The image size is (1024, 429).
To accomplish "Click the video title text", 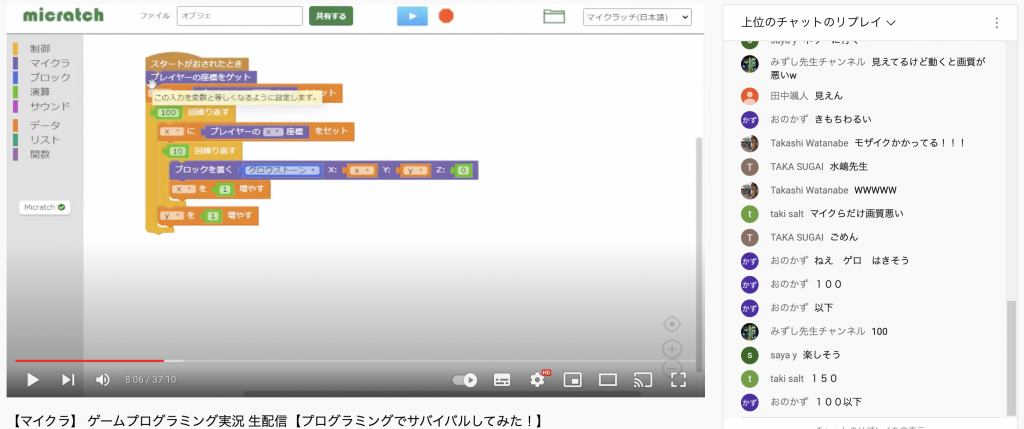I will coord(278,421).
